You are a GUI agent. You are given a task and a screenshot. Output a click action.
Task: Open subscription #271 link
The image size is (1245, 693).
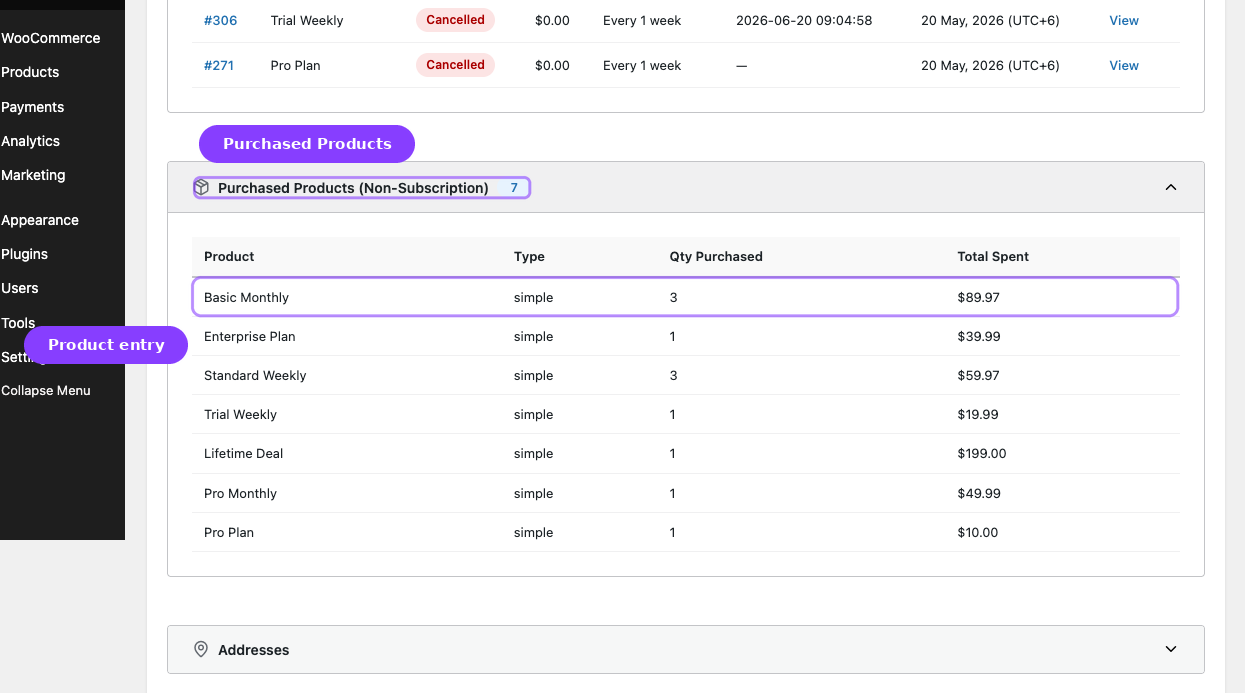coord(219,65)
